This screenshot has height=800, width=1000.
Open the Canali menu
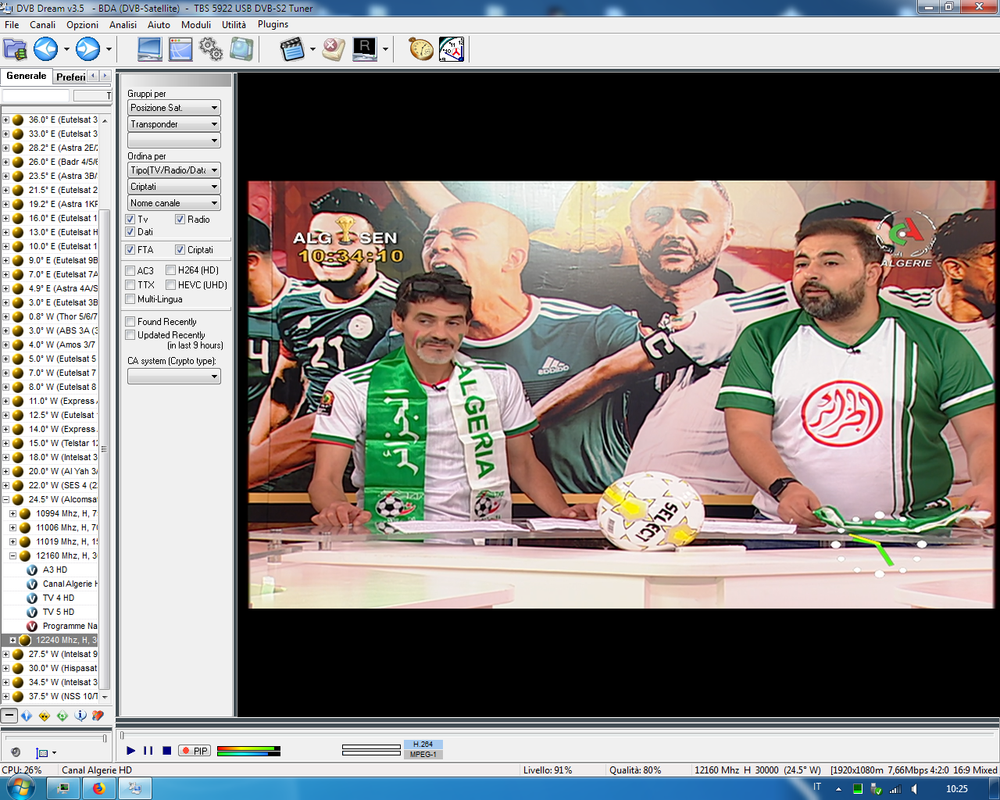pyautogui.click(x=43, y=24)
